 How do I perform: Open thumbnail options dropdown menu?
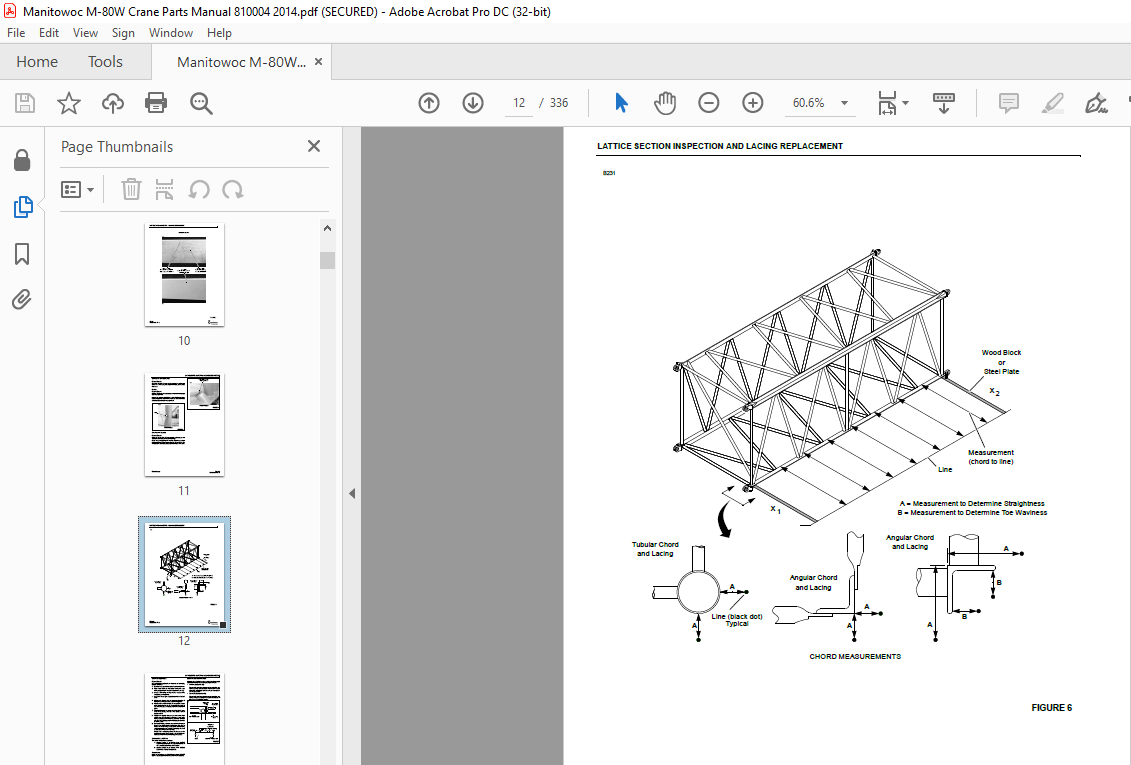(x=78, y=190)
